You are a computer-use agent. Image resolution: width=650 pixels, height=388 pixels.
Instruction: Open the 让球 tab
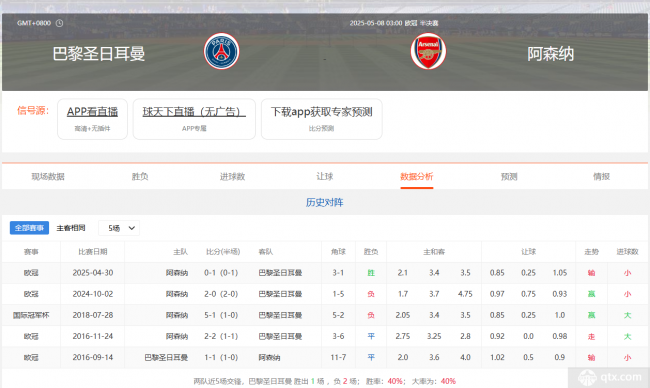[x=325, y=177]
